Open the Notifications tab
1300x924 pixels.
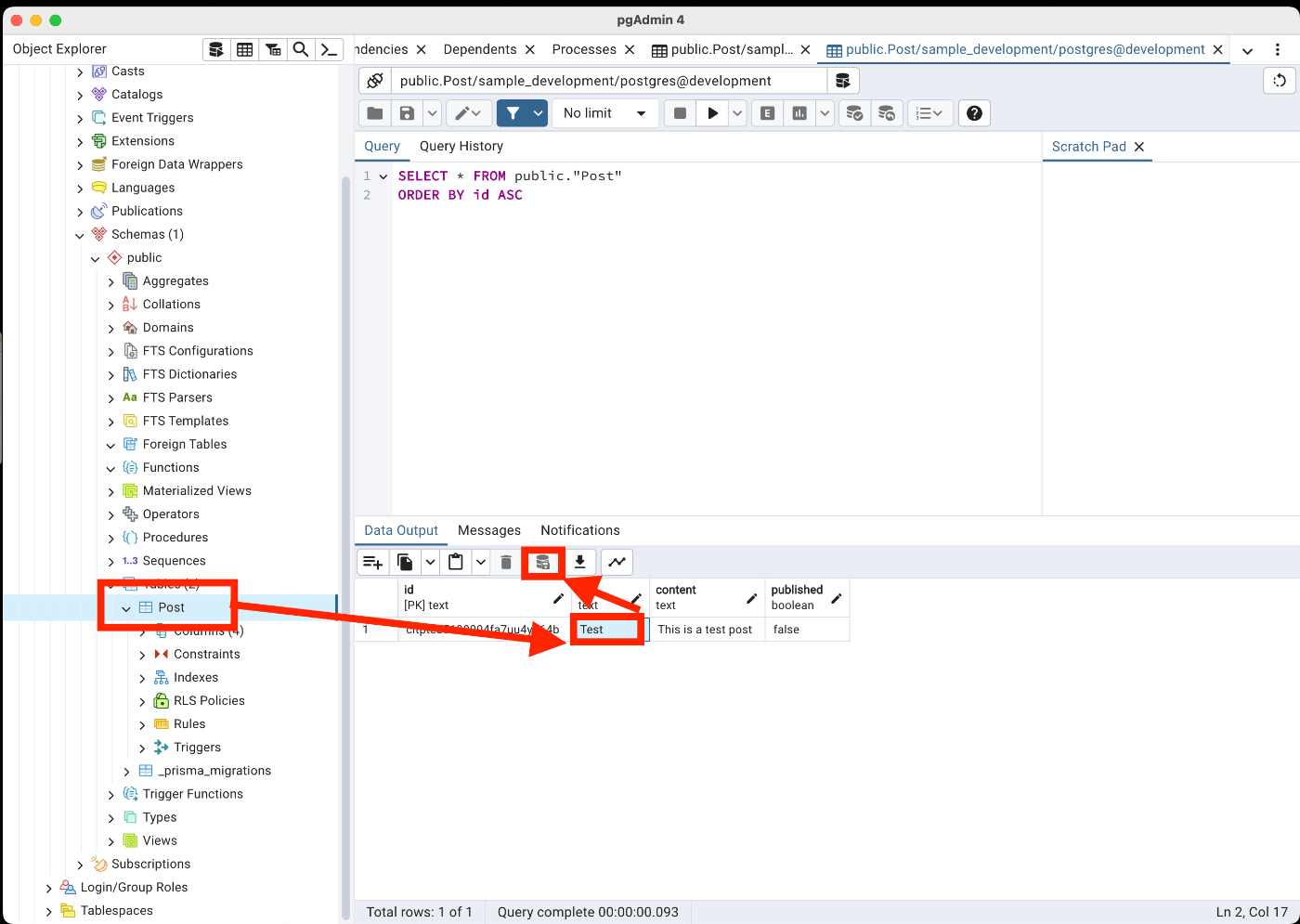tap(580, 530)
